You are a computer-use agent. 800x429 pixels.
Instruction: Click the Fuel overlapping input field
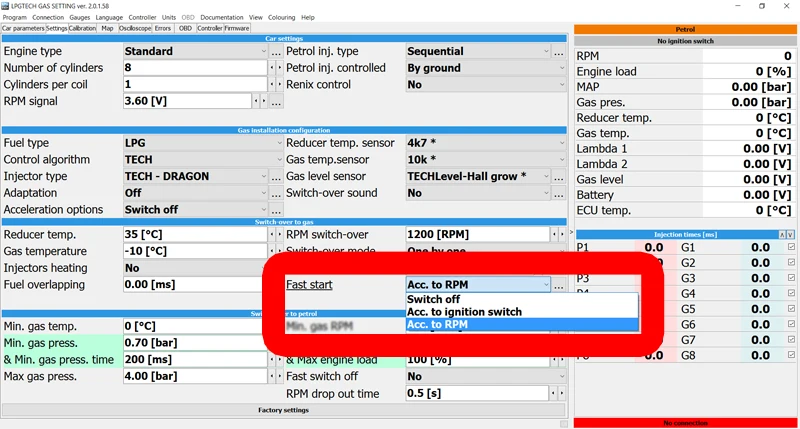[194, 285]
